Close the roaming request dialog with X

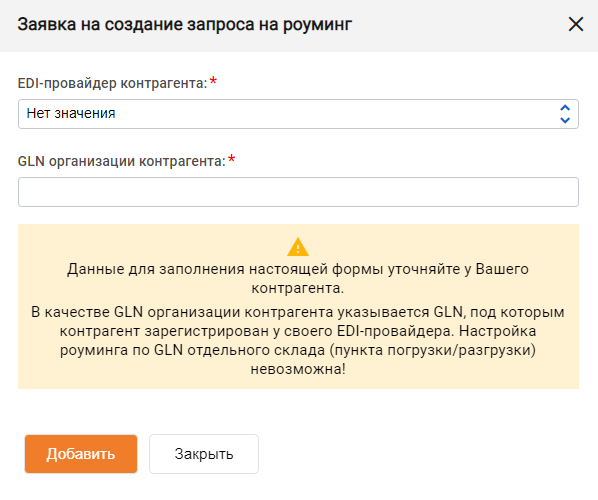[575, 24]
